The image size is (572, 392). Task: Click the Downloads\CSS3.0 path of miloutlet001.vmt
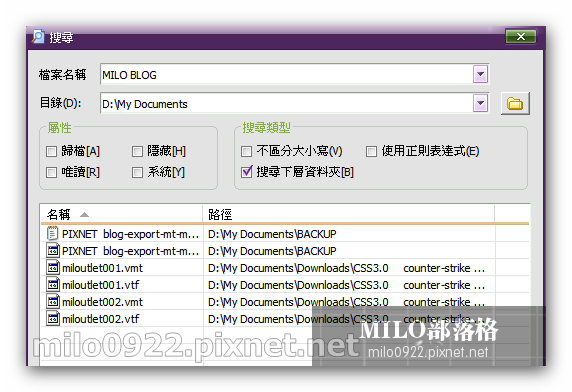(347, 268)
